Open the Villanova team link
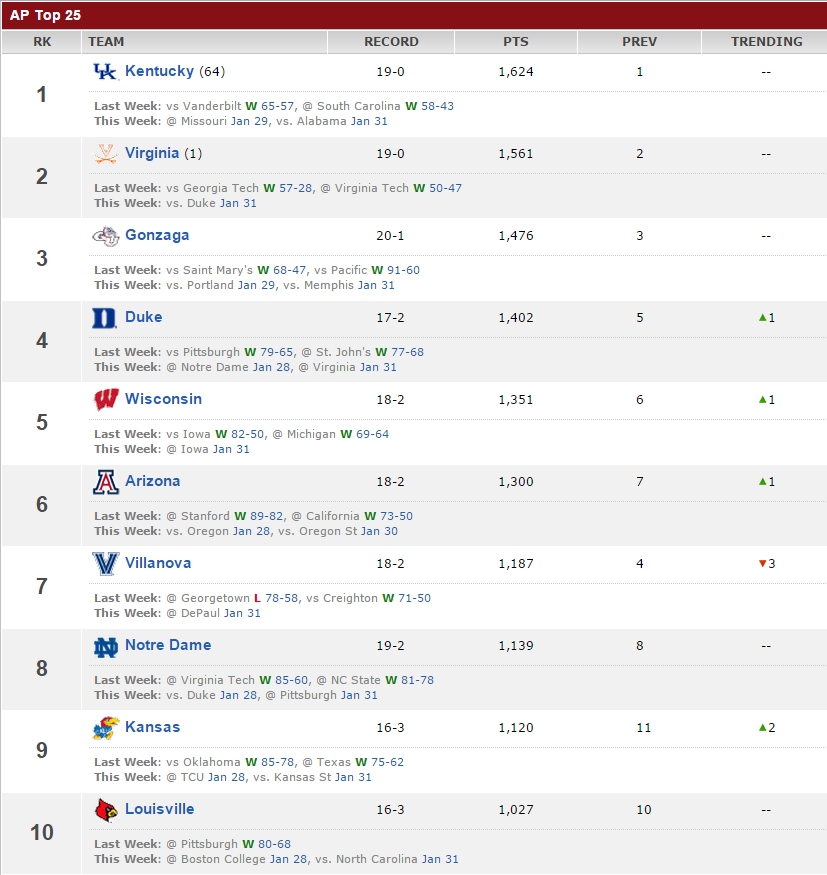827x875 pixels. pos(158,562)
